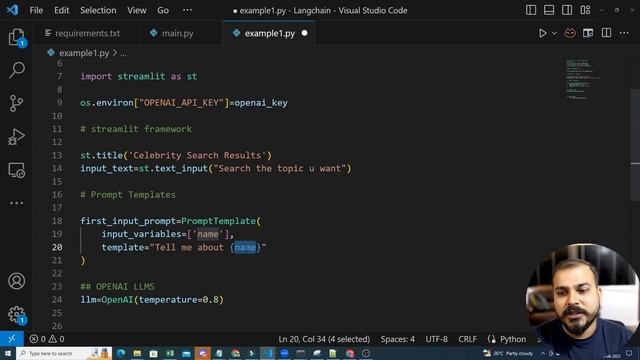The height and width of the screenshot is (360, 640).
Task: Toggle the primary side bar layout icon
Action: [x=531, y=10]
